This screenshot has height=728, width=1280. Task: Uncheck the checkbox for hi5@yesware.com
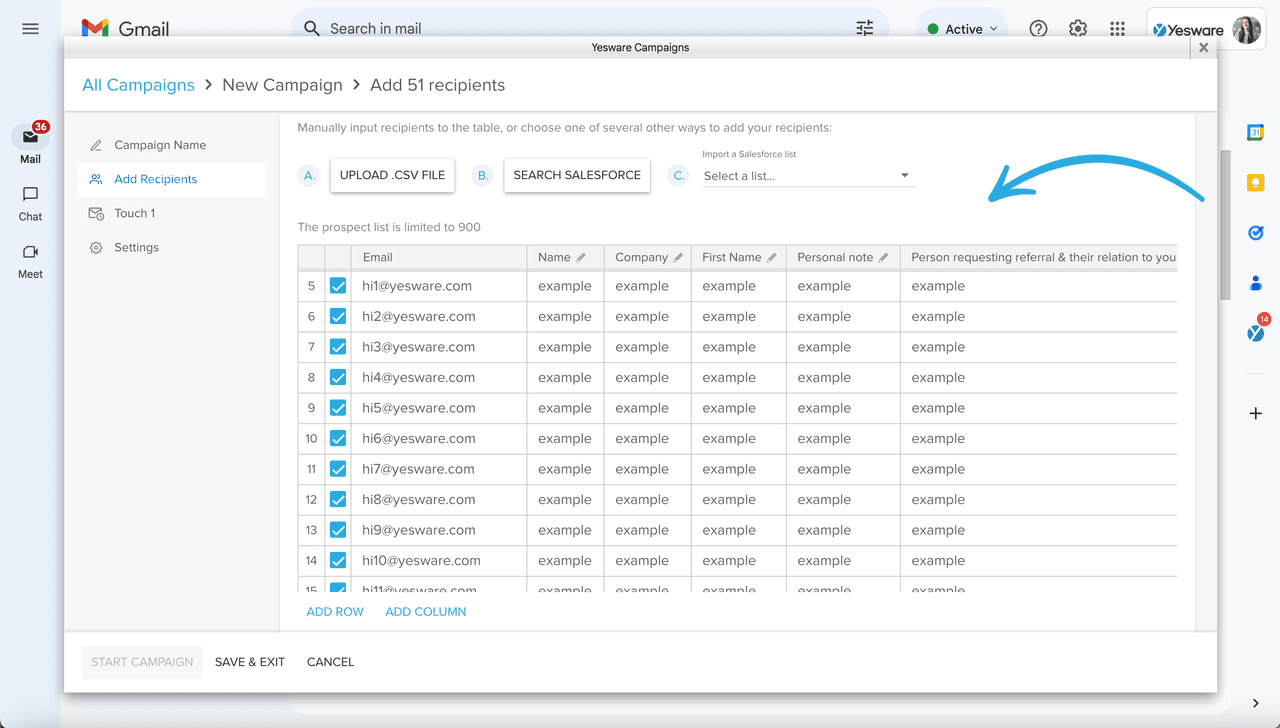click(x=338, y=408)
